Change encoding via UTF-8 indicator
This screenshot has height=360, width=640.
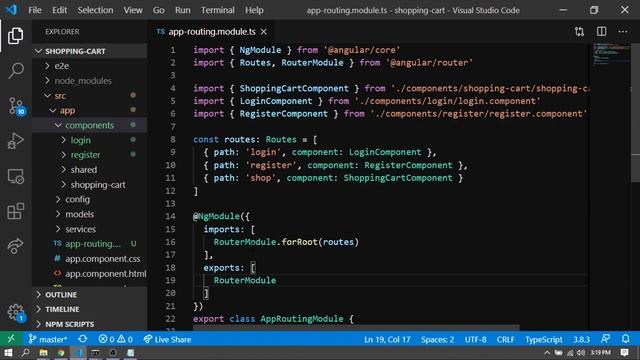[476, 339]
